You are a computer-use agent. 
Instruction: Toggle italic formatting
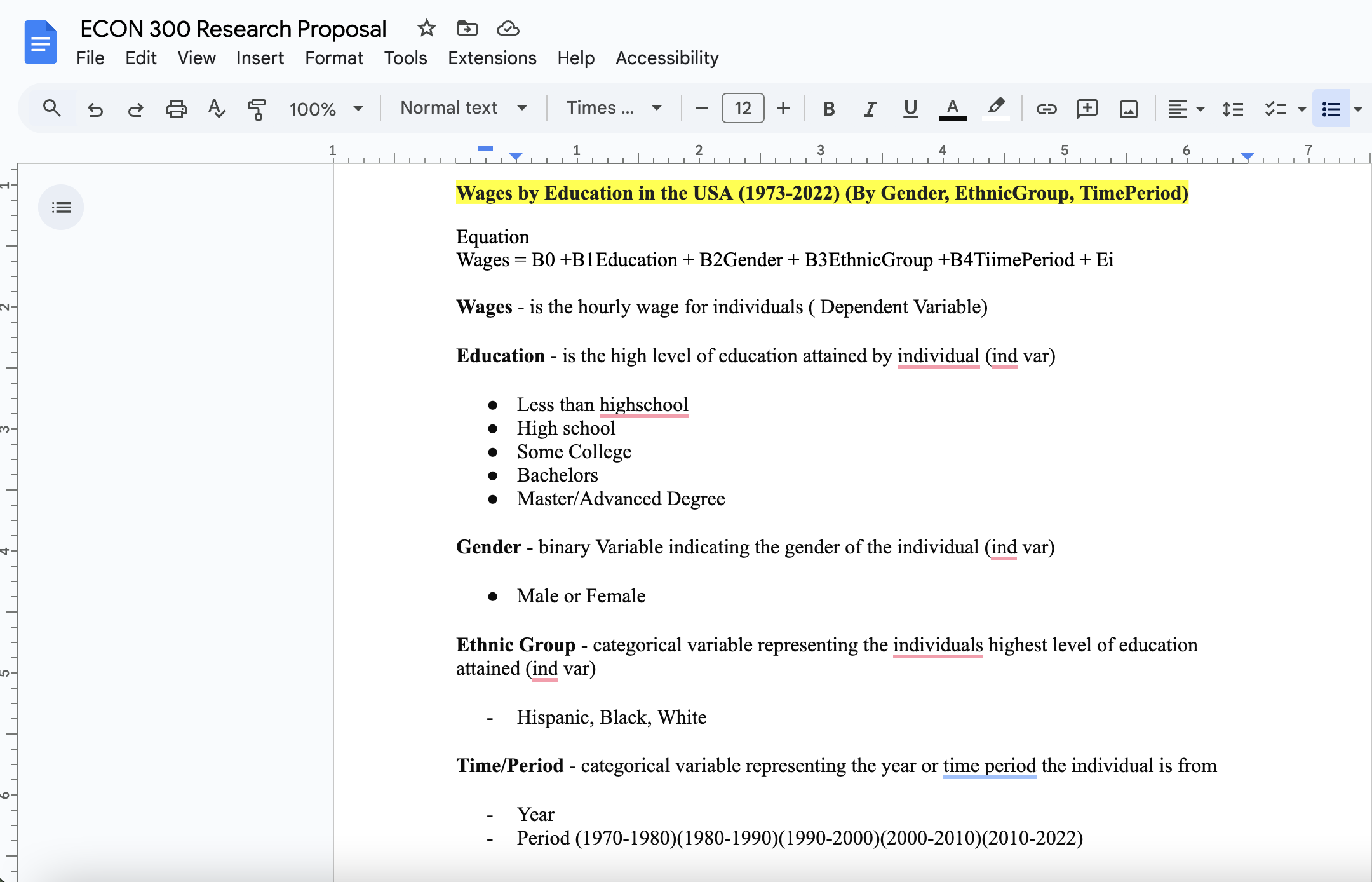point(870,109)
